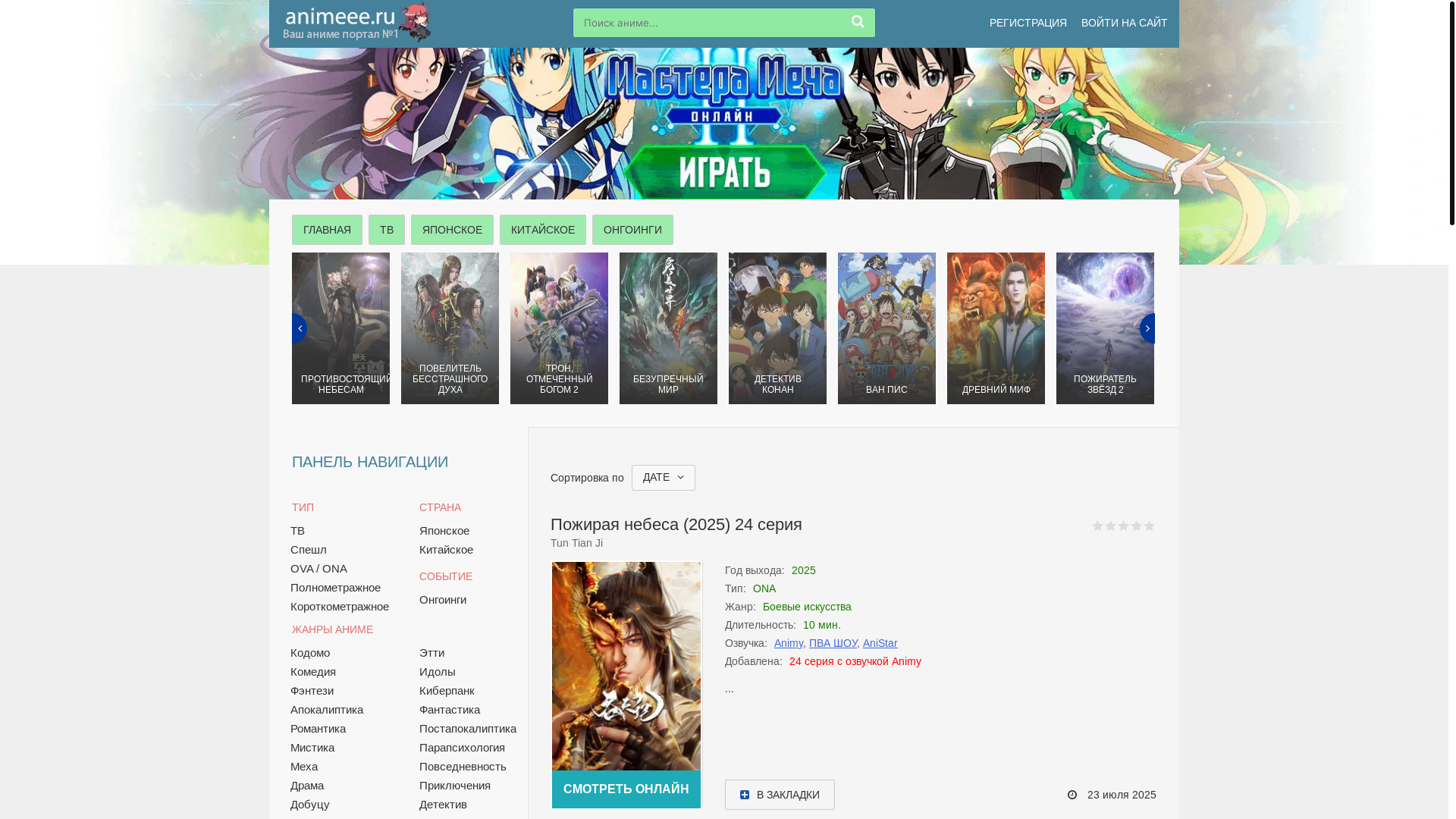Select Фантастика genre
This screenshot has width=1456, height=819.
450,710
